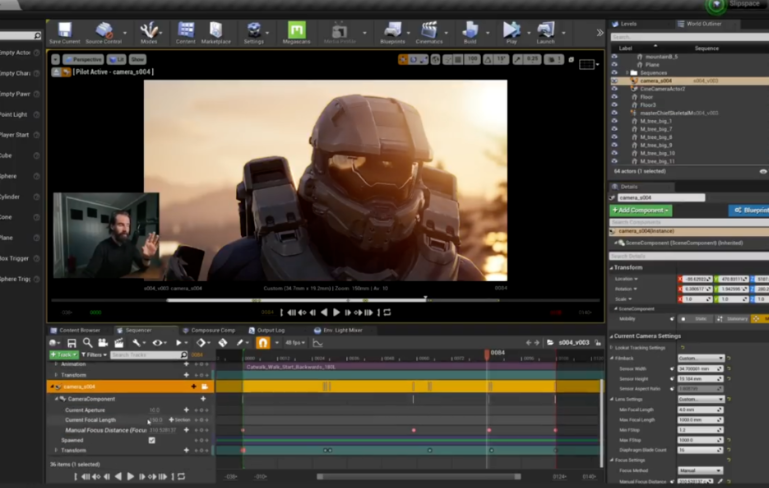769x488 pixels.
Task: Switch to the Content Browser tab
Action: (x=79, y=330)
